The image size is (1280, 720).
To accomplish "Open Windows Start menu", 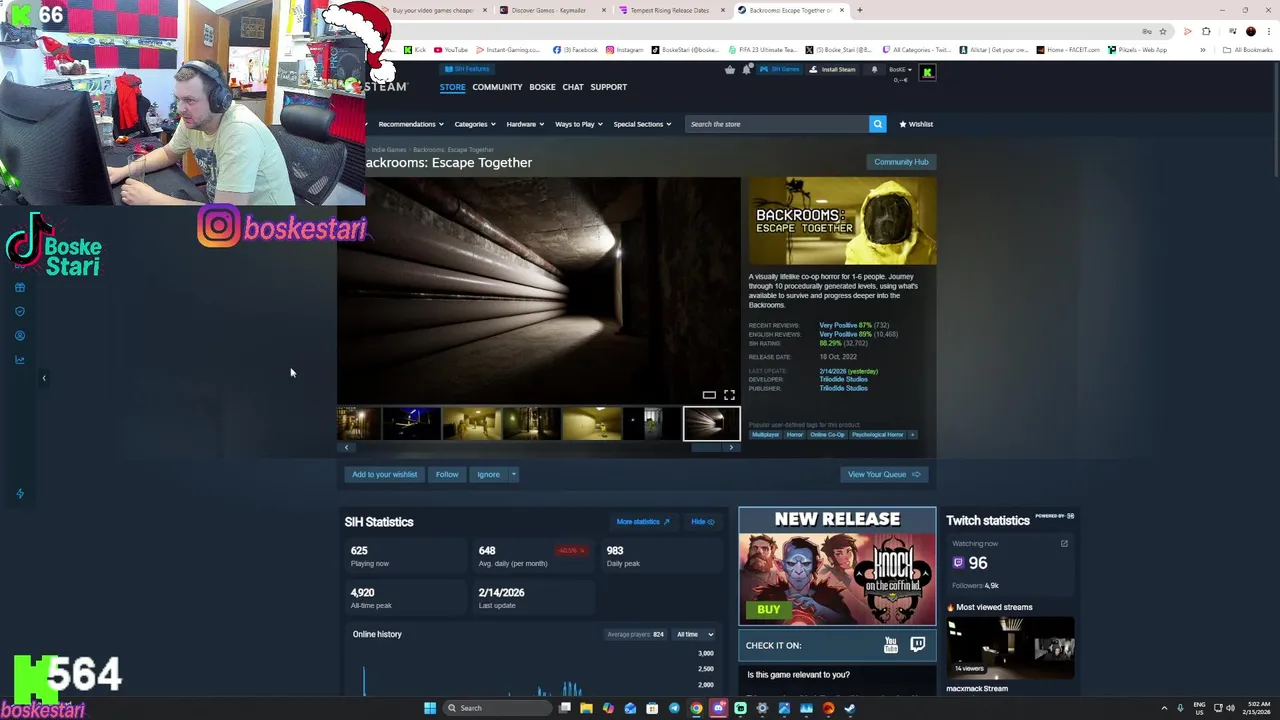I will 430,708.
